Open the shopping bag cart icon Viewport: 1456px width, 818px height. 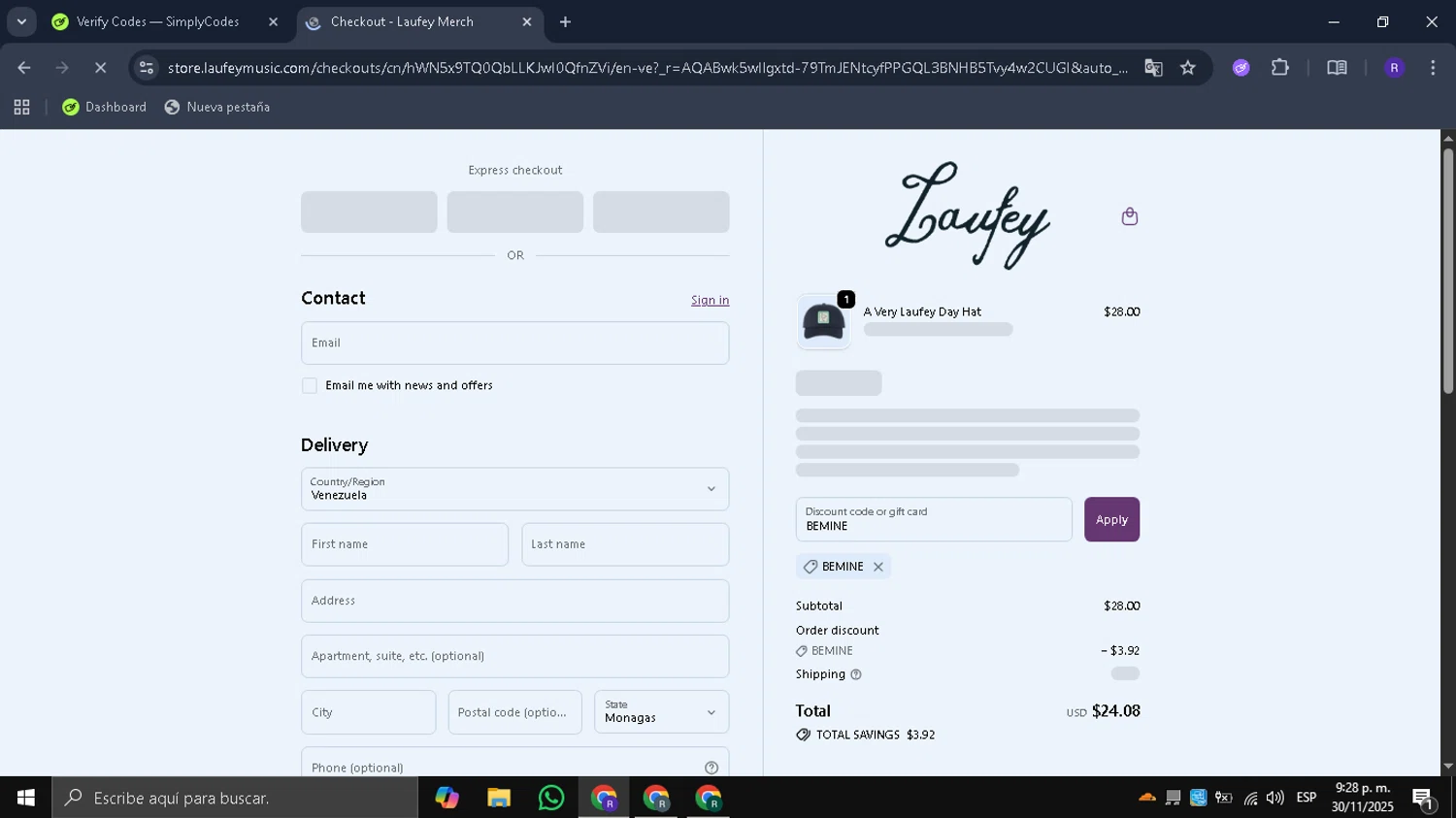tap(1129, 216)
